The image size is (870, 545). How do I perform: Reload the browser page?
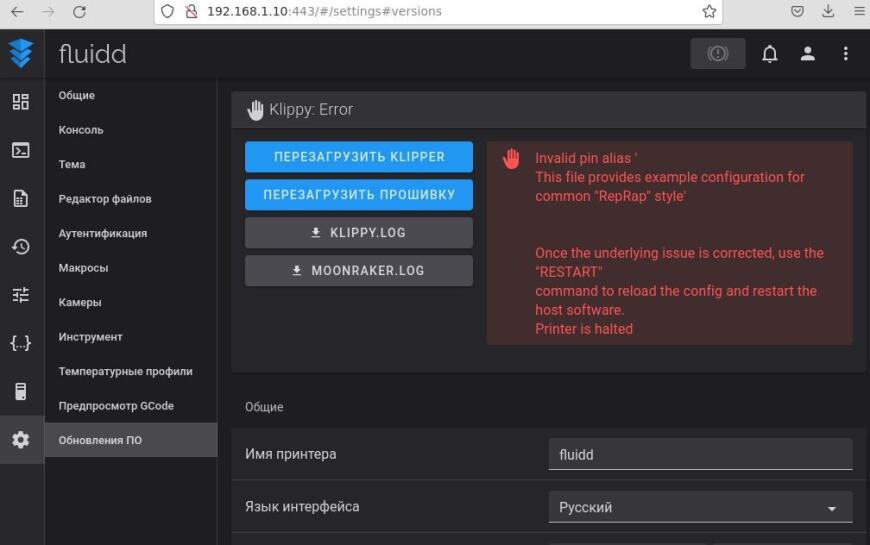(x=79, y=12)
